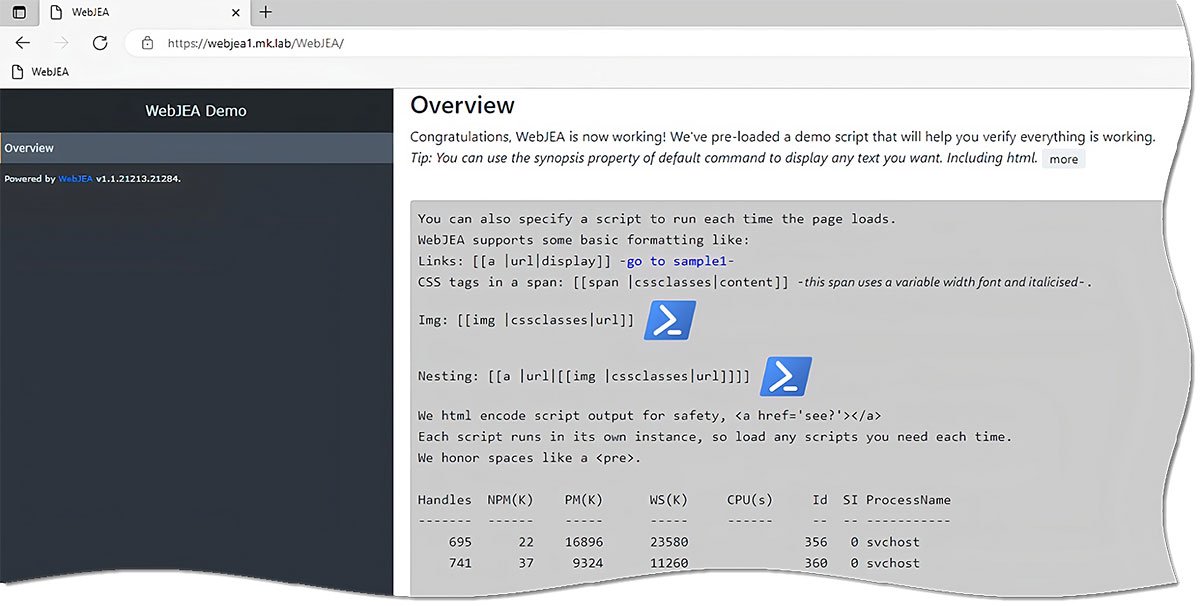Click the Overview page heading
1200x606 pixels.
point(462,106)
